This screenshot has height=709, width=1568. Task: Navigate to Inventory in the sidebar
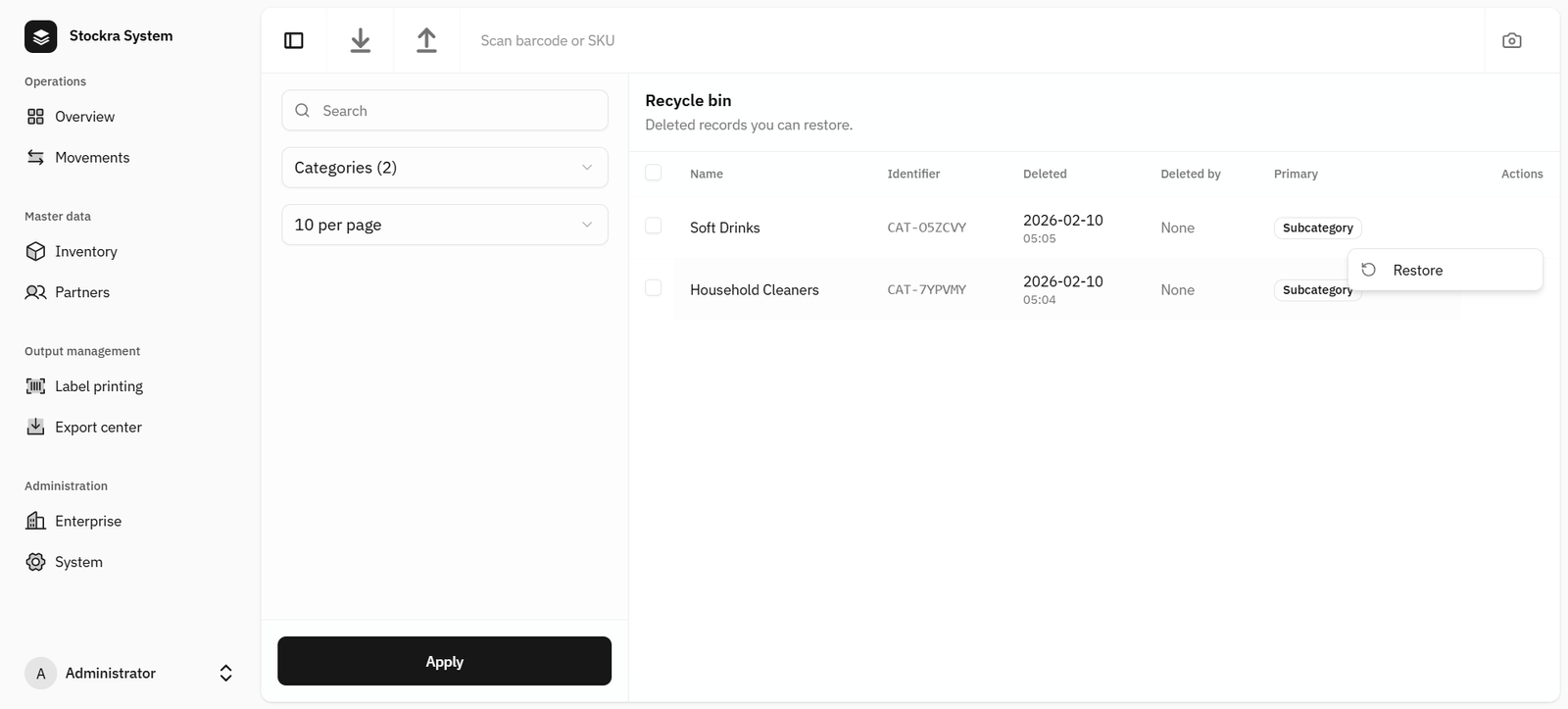click(x=85, y=252)
